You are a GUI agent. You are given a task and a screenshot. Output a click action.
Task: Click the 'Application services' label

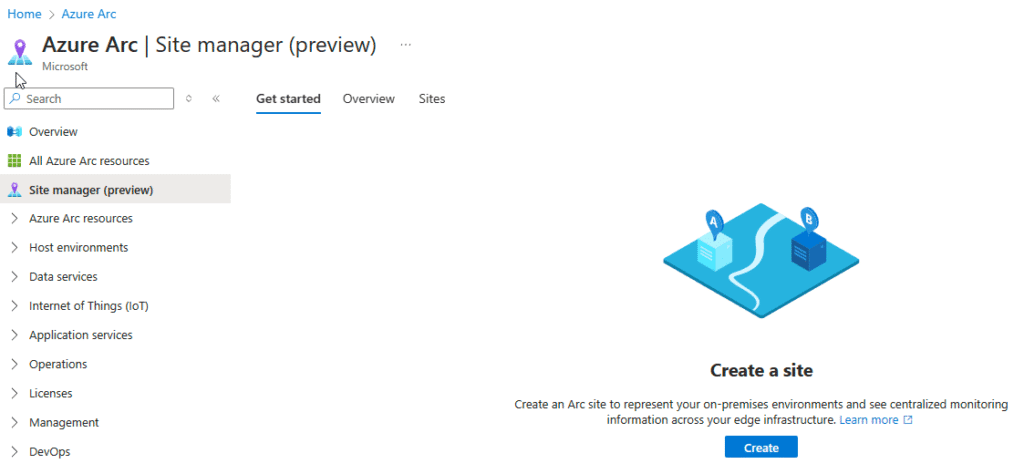(81, 335)
